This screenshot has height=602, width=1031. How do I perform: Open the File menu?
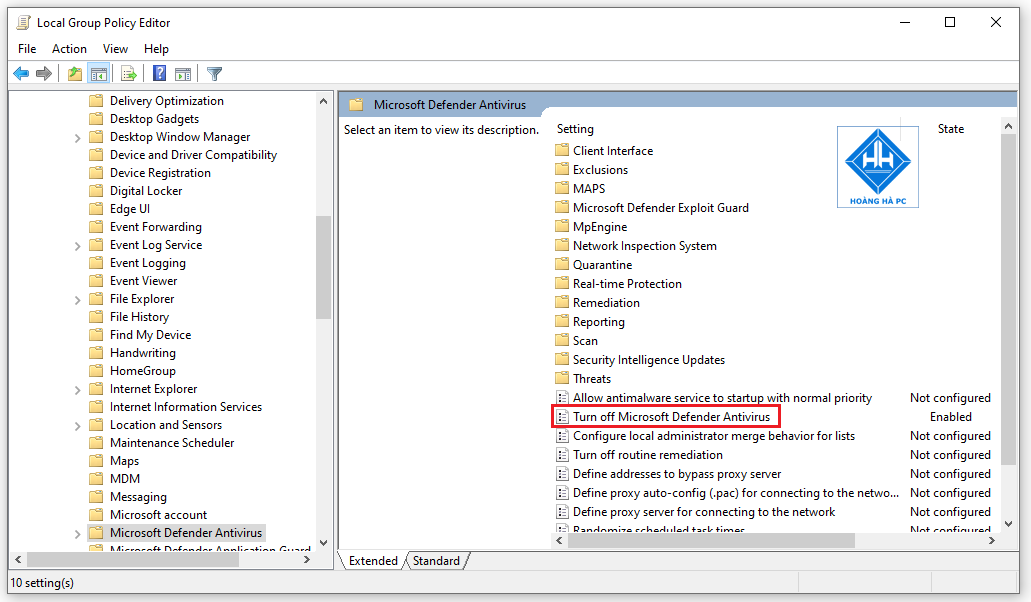(27, 49)
